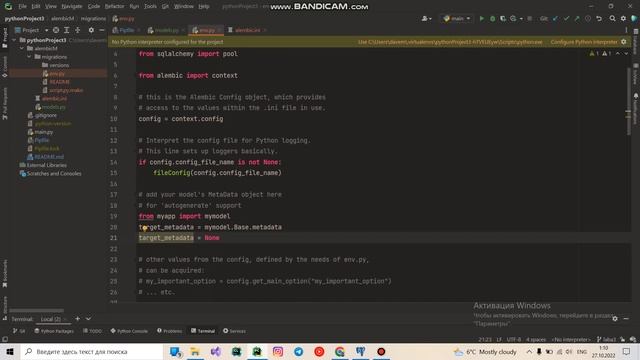Open interpreter banner settings gear
This screenshot has height=360, width=640.
[624, 42]
